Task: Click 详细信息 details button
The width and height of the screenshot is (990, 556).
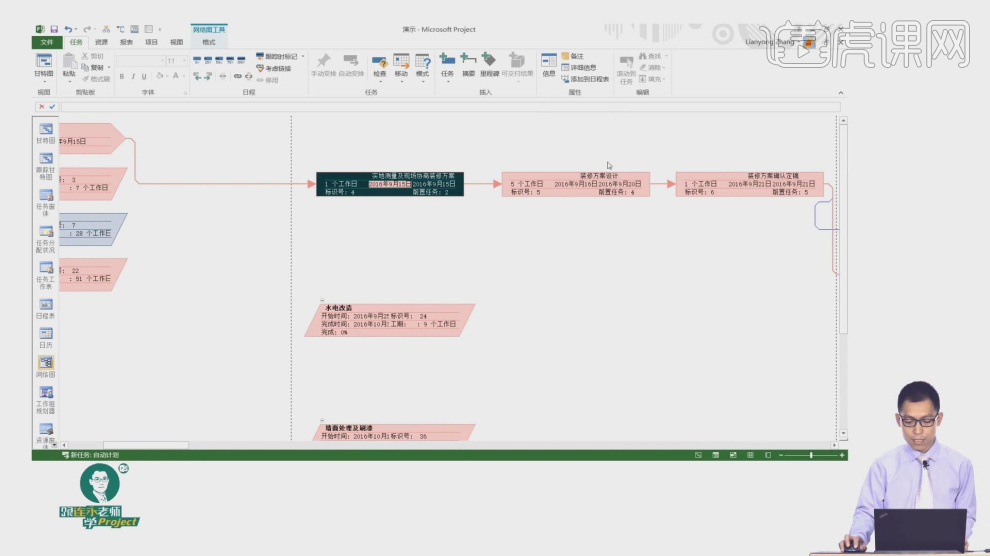Action: 579,68
